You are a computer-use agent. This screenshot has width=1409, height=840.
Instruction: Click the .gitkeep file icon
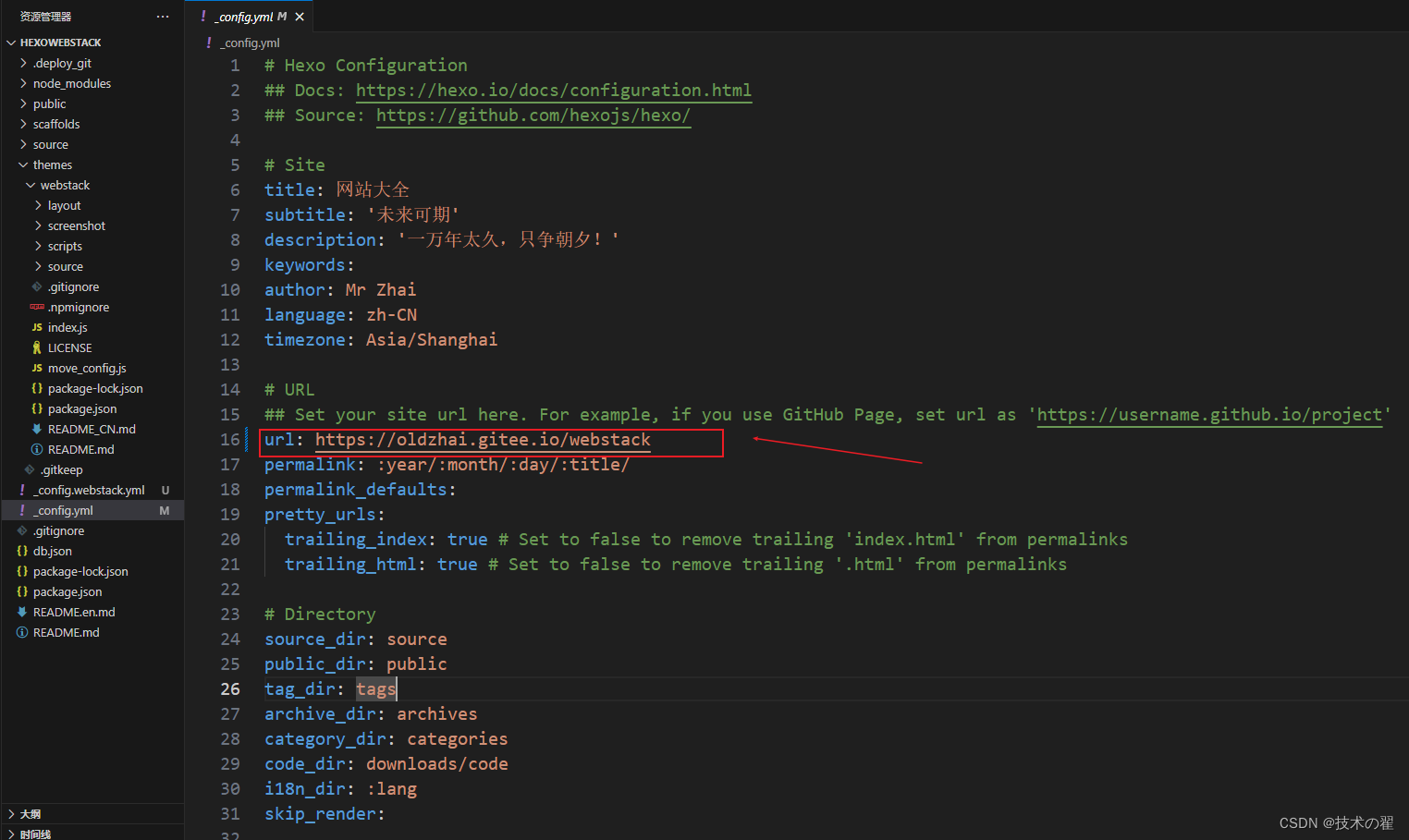click(30, 469)
